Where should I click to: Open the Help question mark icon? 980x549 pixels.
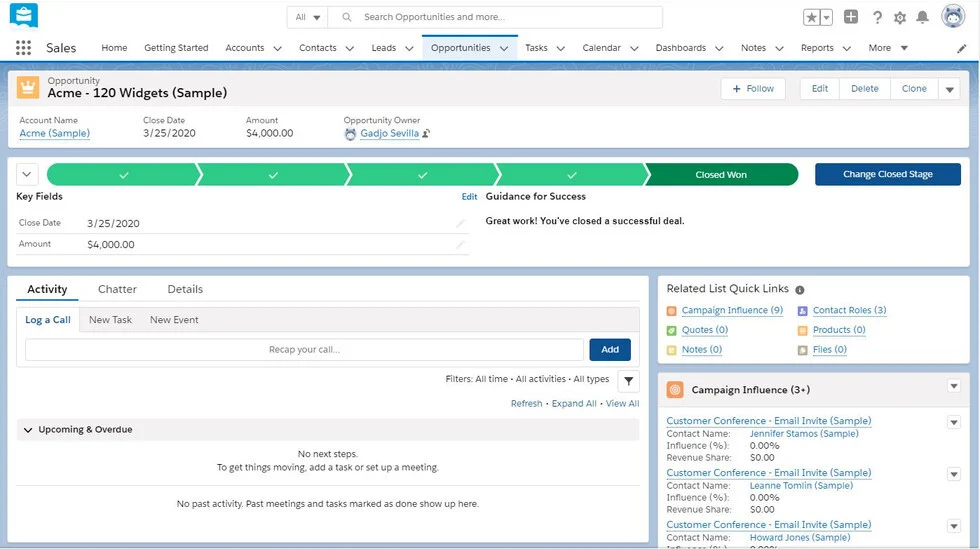[877, 17]
